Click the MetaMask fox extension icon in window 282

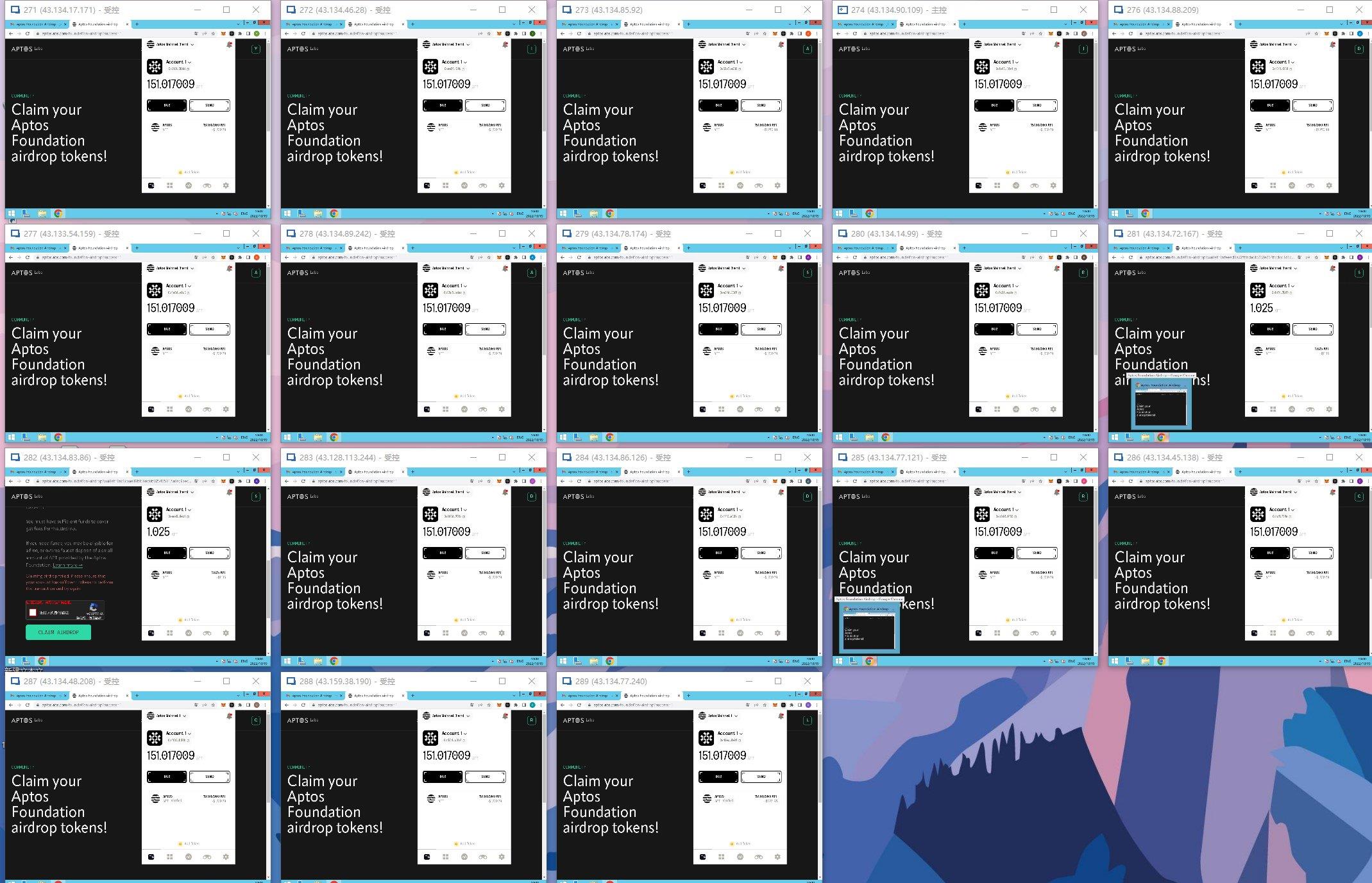(223, 481)
